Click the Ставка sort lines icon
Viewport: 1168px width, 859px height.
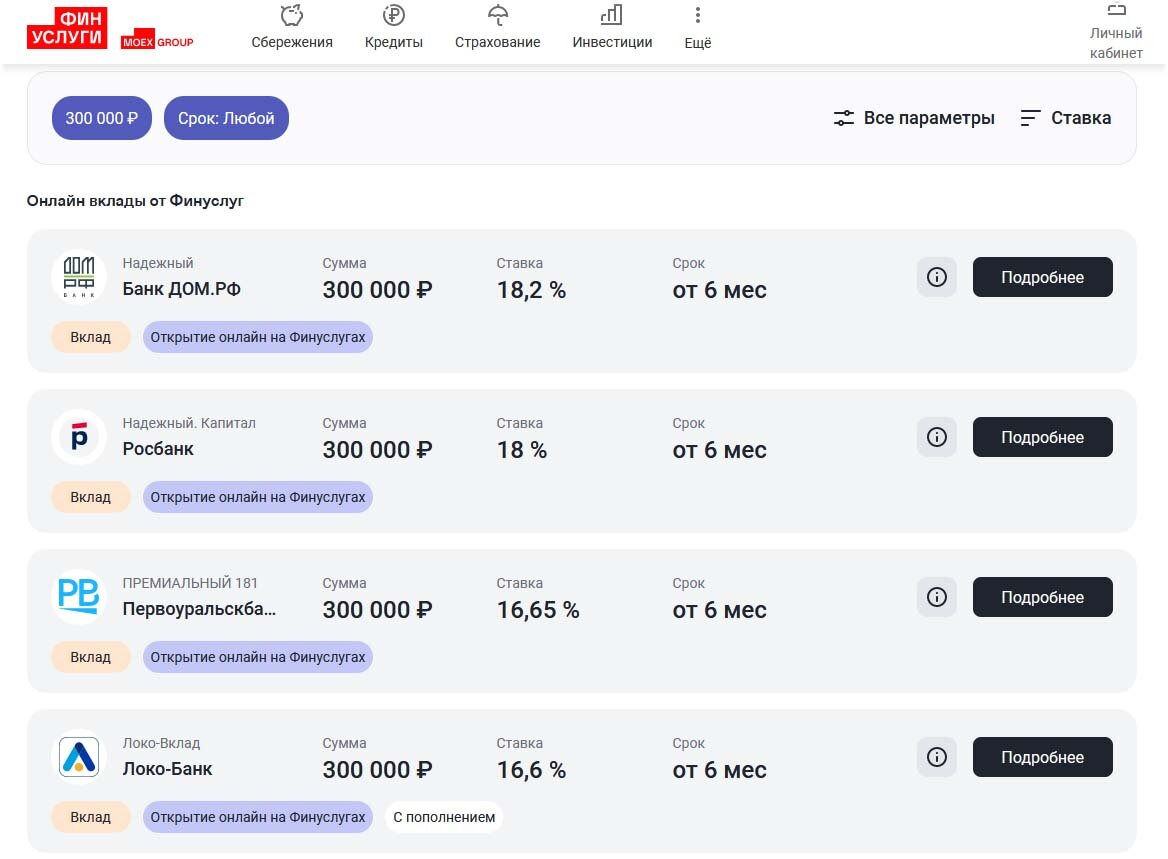pyautogui.click(x=1030, y=118)
